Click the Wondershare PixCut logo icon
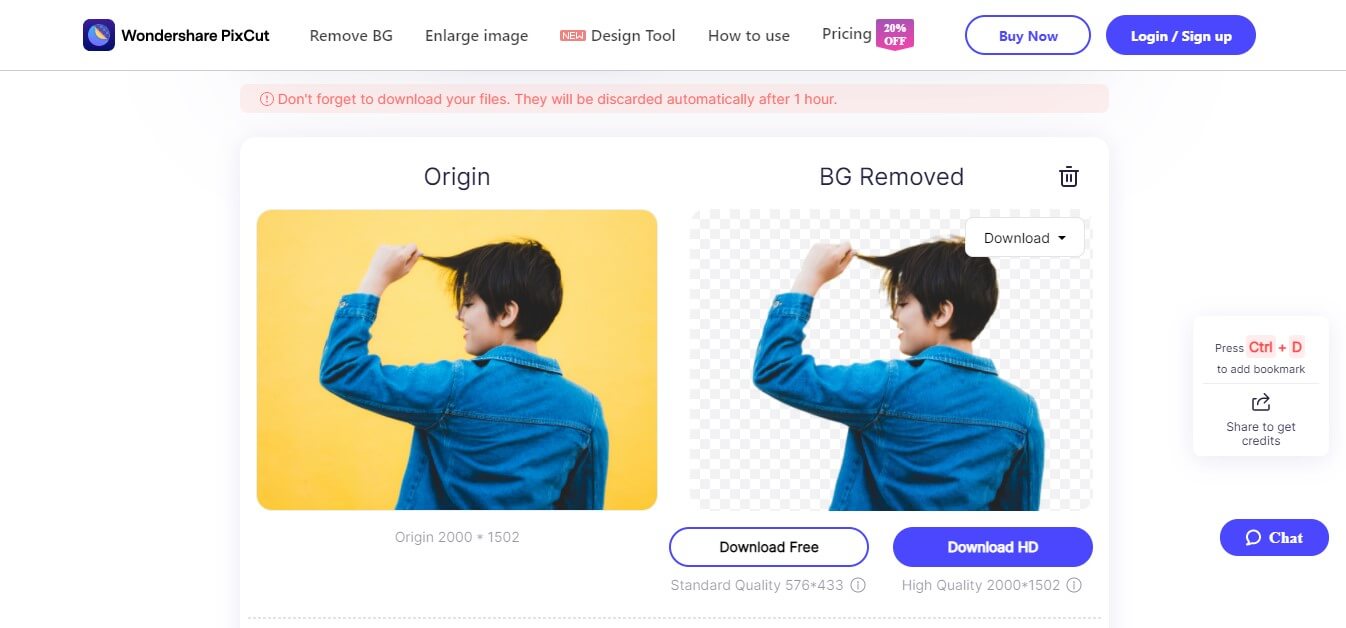 click(98, 35)
